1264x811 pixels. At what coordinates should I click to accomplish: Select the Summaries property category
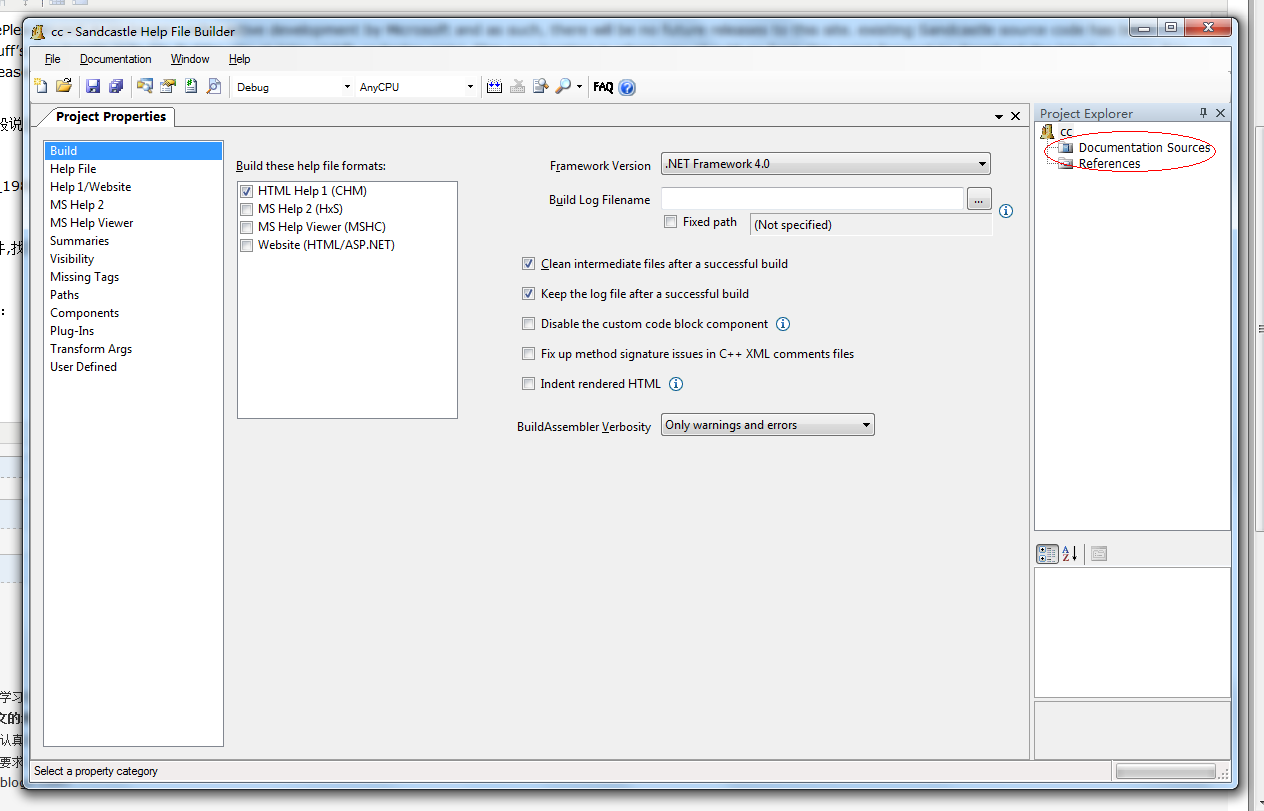pos(133,241)
